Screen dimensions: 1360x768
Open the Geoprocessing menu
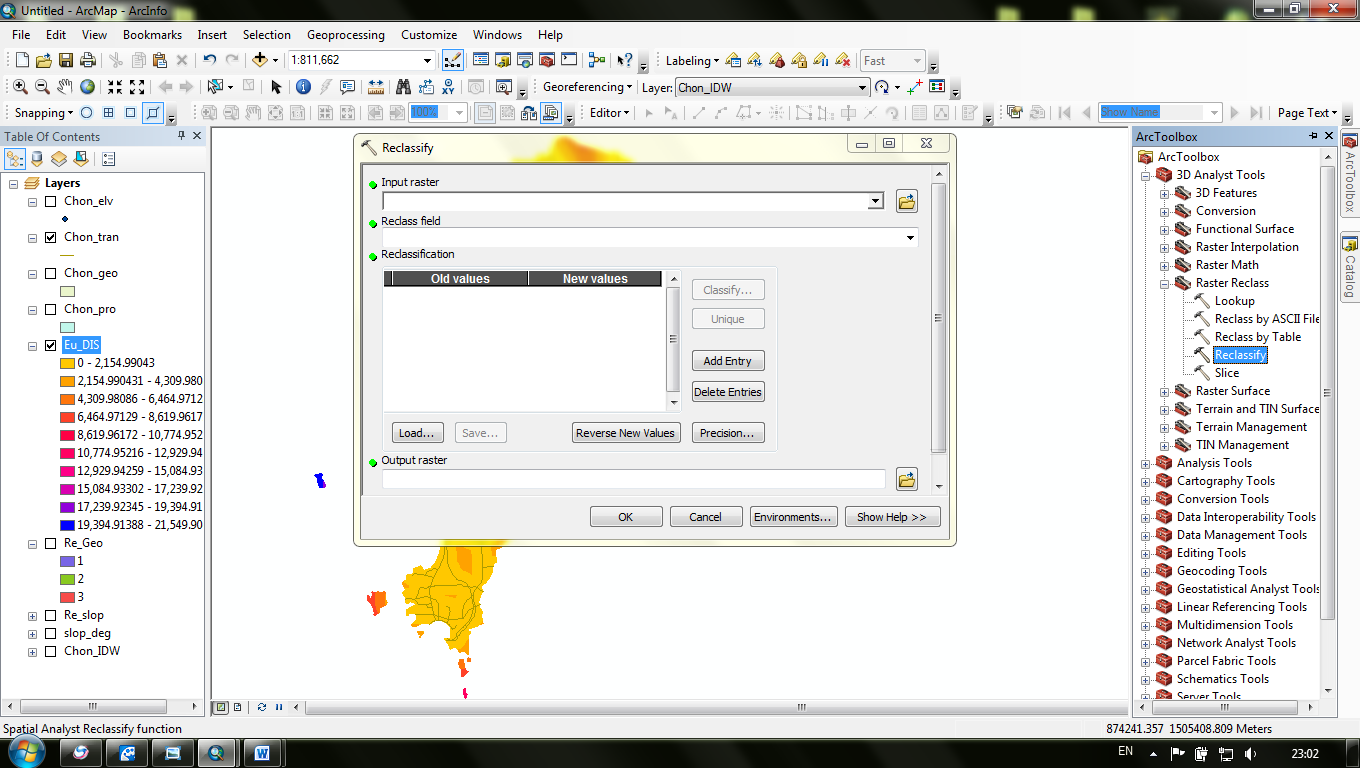click(x=345, y=34)
